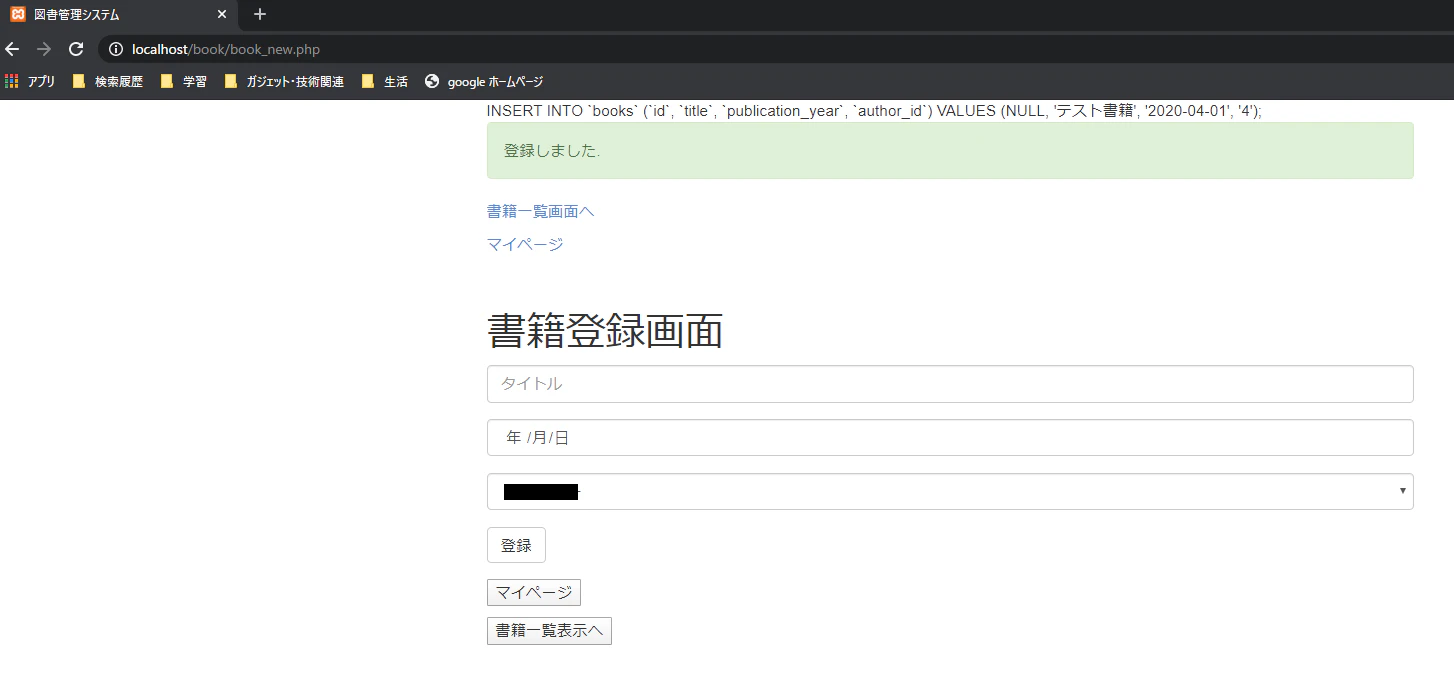Close the 図書管理システム tab

pyautogui.click(x=222, y=15)
